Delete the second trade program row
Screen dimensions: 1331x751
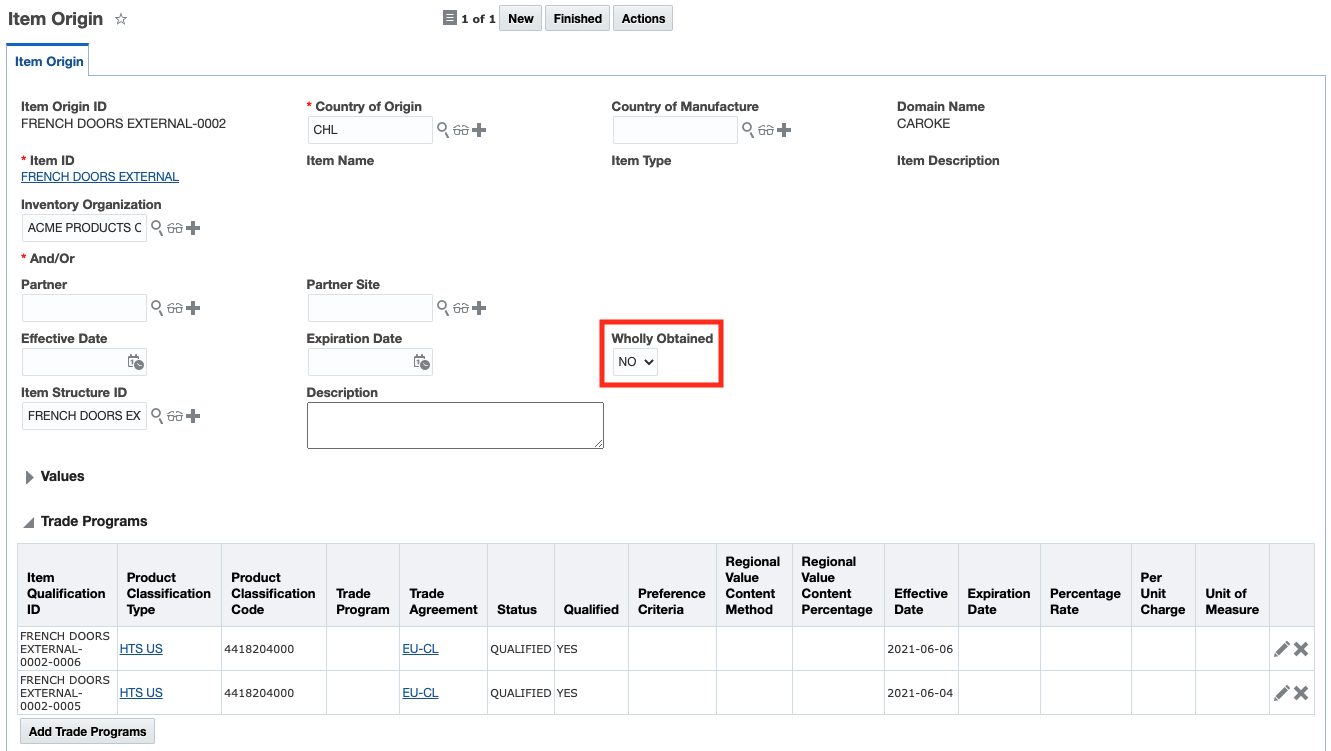point(1301,693)
